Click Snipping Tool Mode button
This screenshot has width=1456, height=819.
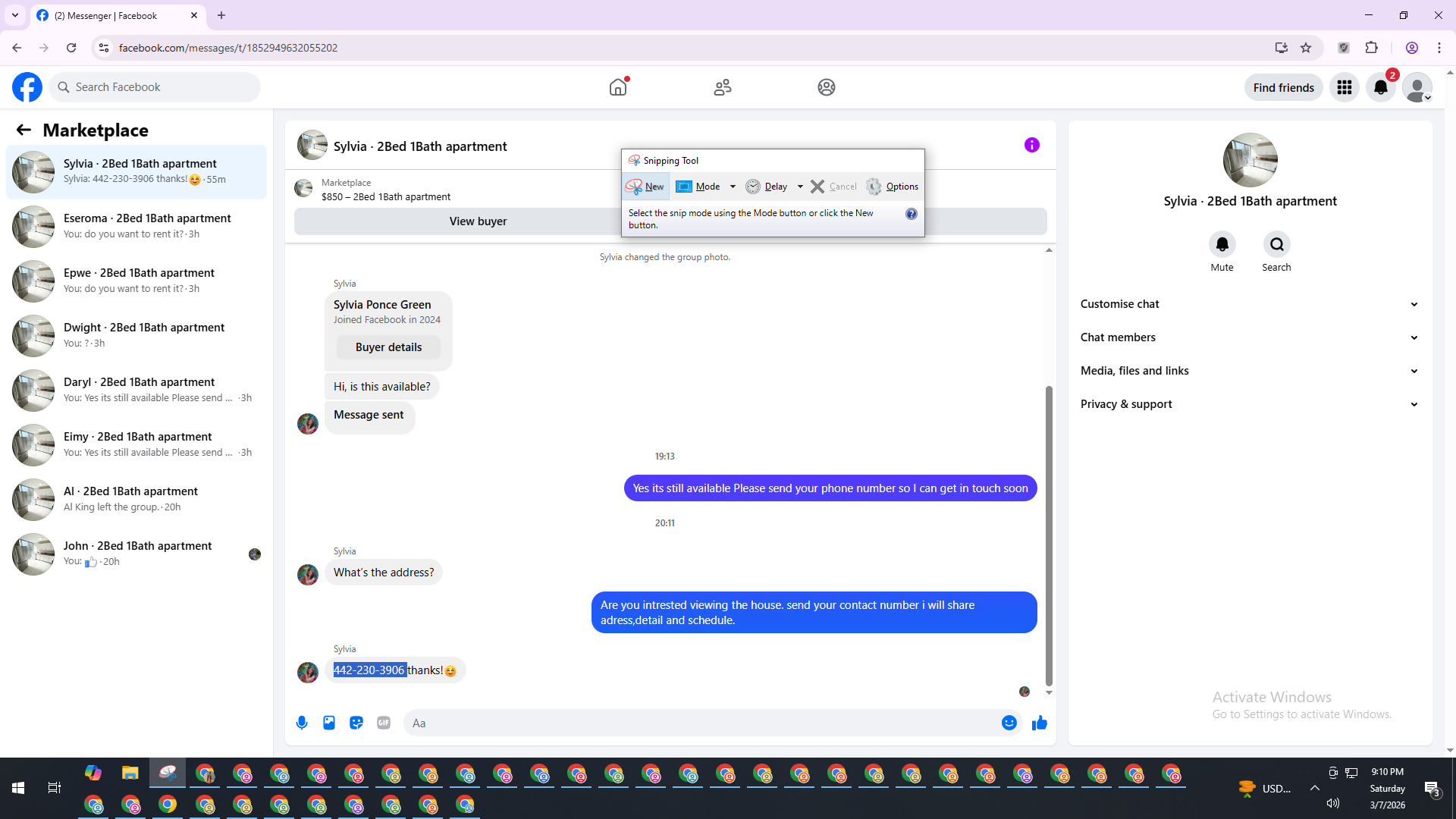coord(698,187)
